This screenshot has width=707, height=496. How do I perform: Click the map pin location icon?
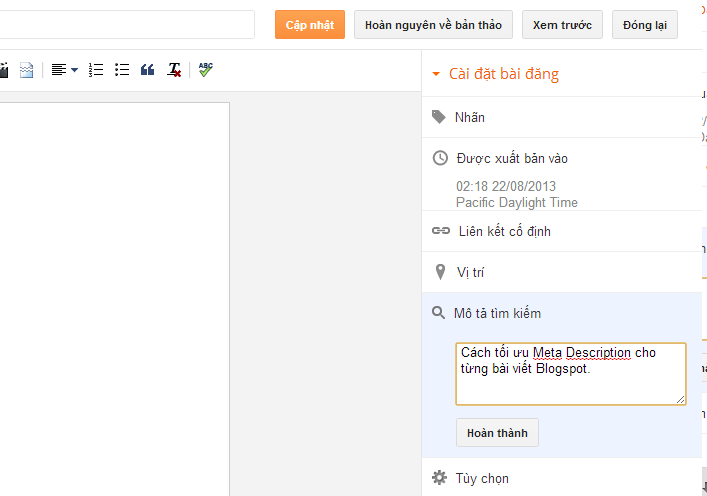[x=440, y=272]
